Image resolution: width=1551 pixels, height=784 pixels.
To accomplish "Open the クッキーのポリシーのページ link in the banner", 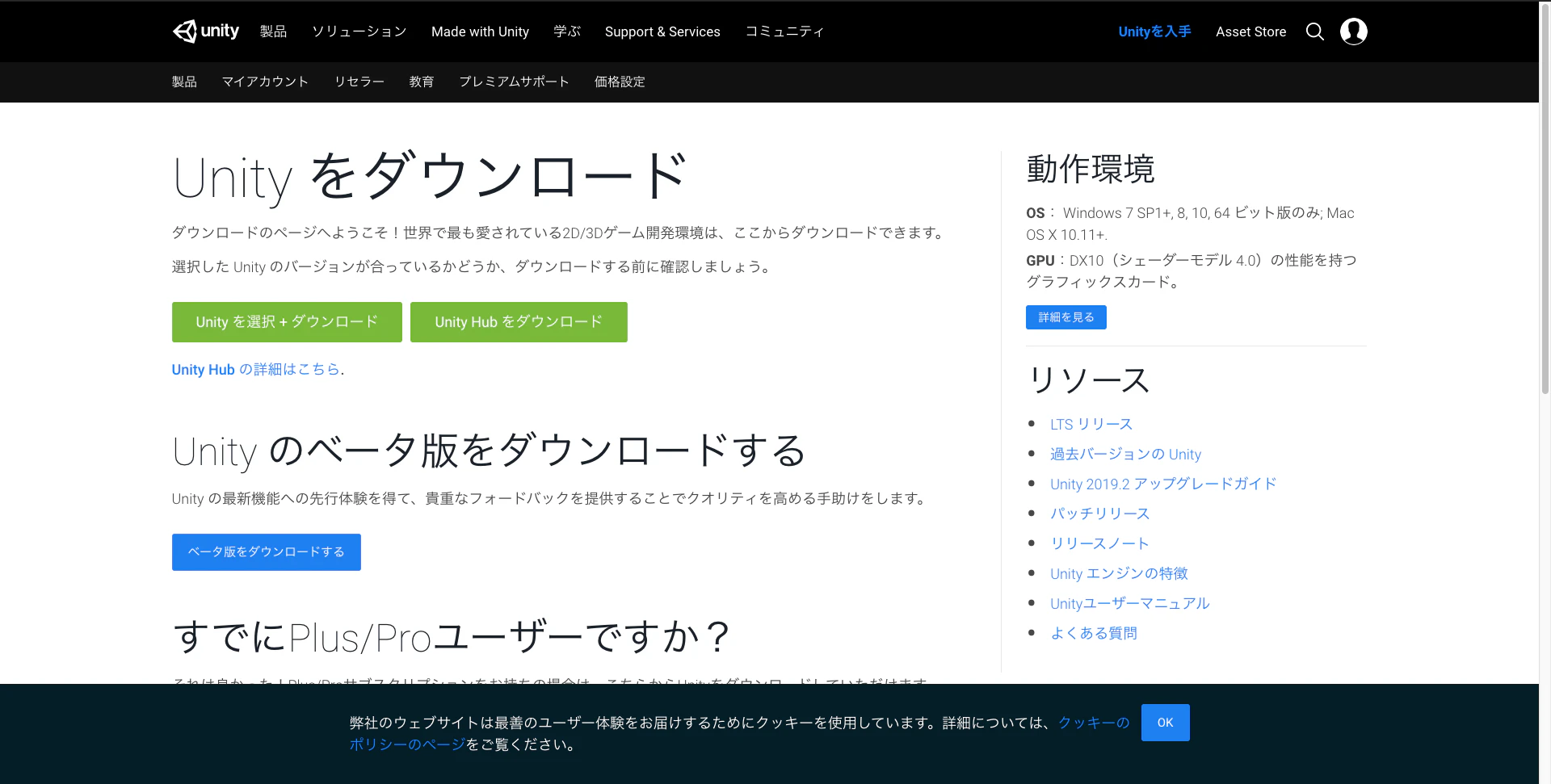I will [x=1094, y=723].
